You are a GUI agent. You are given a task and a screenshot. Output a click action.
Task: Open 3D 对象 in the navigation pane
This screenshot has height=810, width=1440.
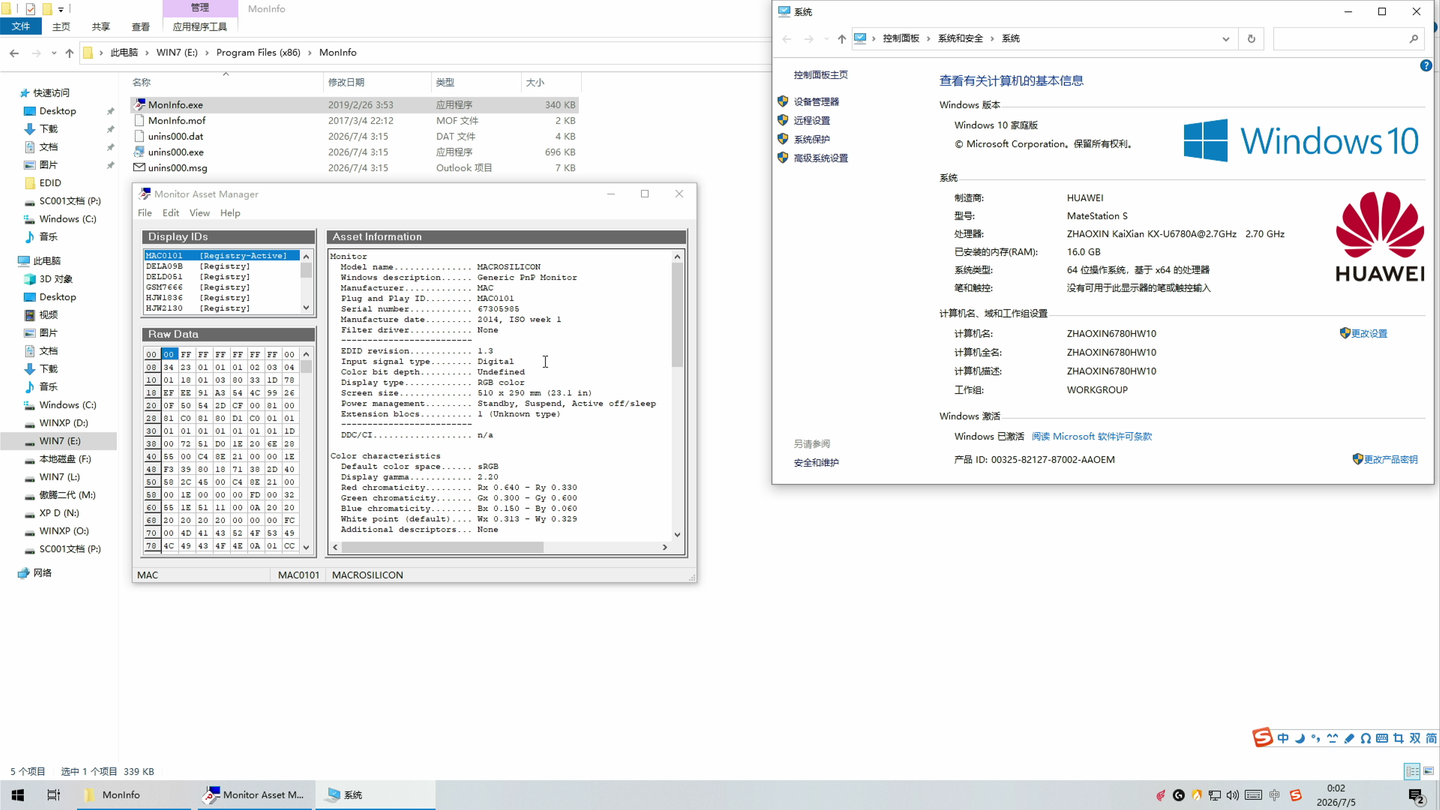56,279
